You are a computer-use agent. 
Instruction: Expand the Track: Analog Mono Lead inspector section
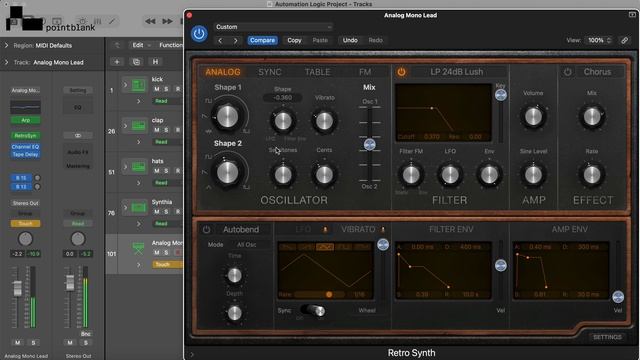coord(6,62)
